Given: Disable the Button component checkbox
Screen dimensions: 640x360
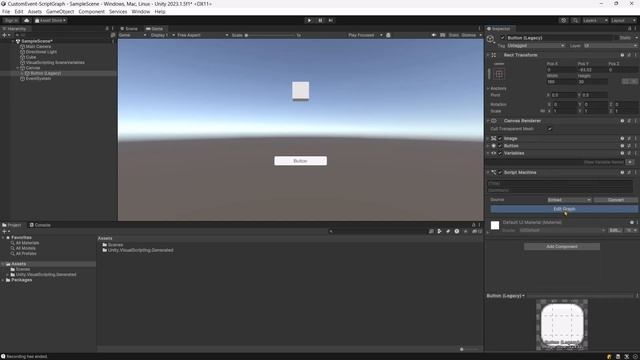Looking at the screenshot, I should (x=500, y=146).
